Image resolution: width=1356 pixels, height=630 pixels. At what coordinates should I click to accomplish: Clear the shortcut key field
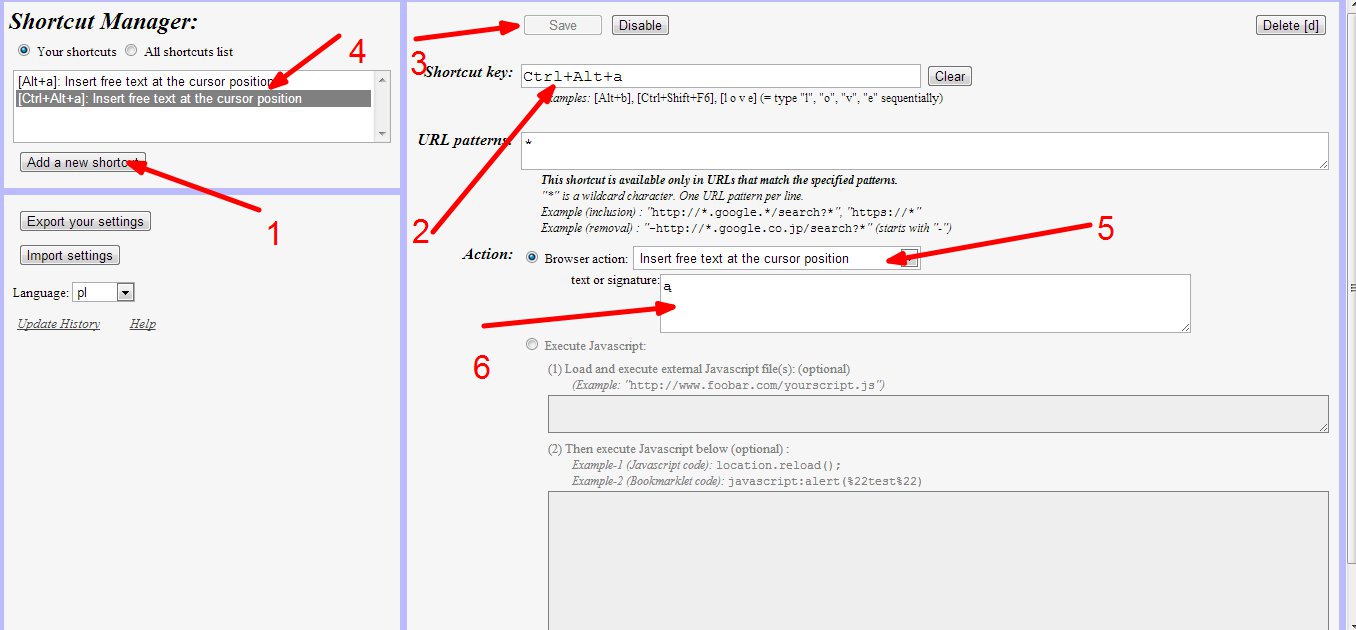pyautogui.click(x=949, y=76)
